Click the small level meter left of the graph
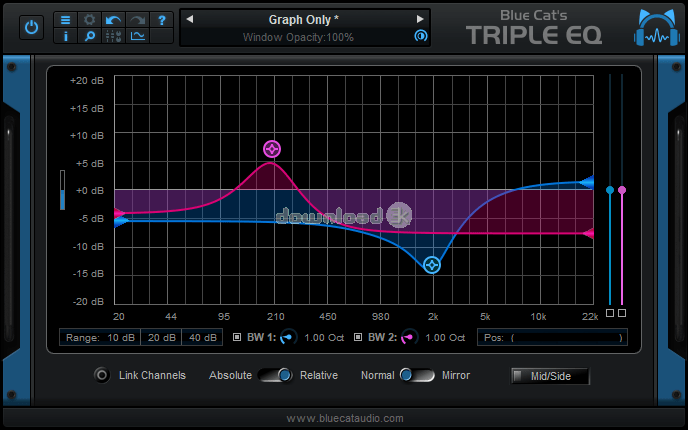The width and height of the screenshot is (688, 430). (62, 190)
